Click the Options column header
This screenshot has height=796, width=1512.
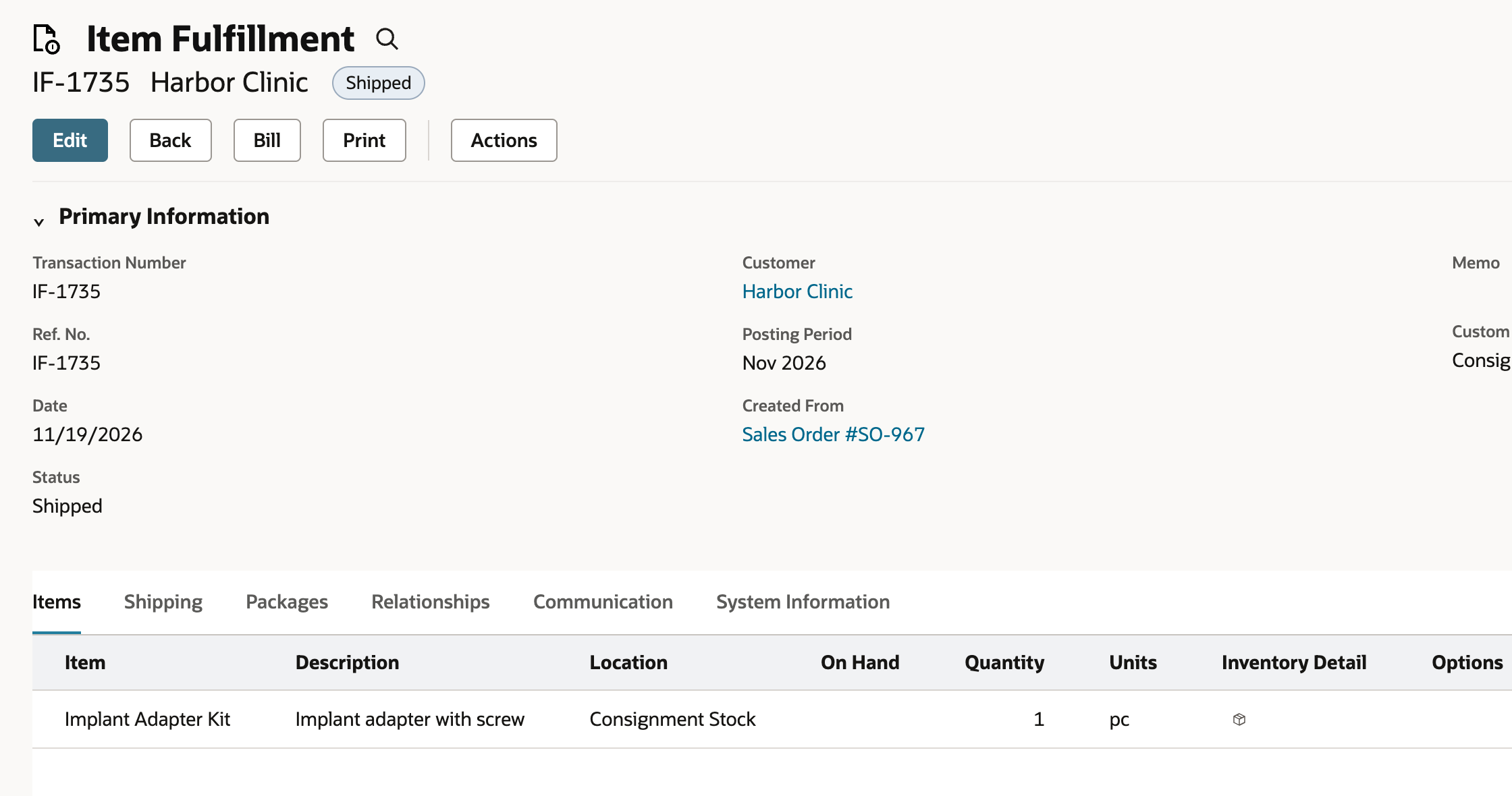[x=1467, y=662]
